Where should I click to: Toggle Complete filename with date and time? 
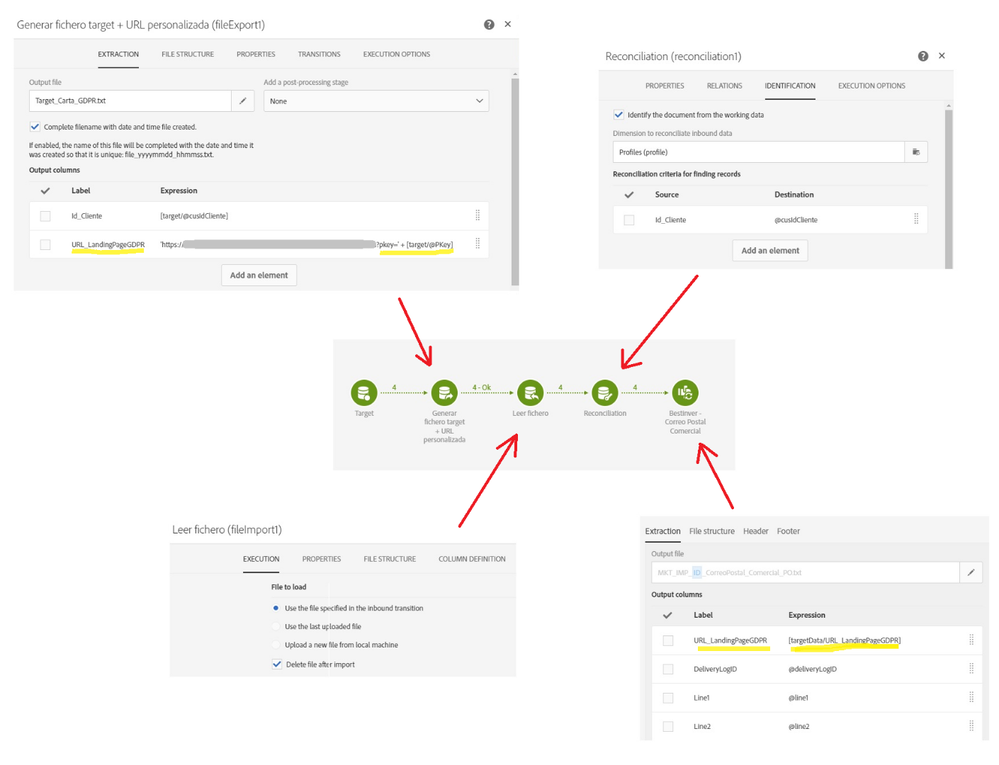pos(36,127)
